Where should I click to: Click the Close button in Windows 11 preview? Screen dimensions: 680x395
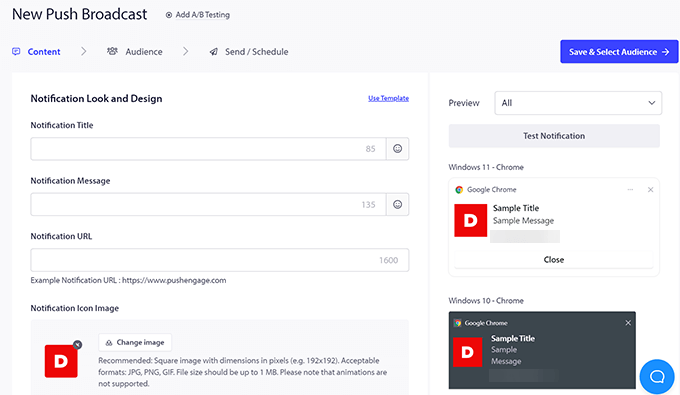(x=554, y=260)
